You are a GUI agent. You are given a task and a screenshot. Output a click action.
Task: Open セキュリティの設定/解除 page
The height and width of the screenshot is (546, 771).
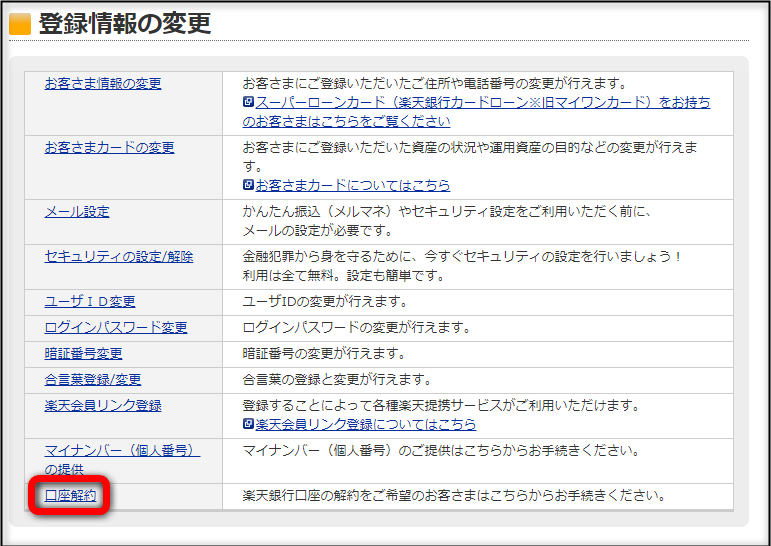[119, 257]
